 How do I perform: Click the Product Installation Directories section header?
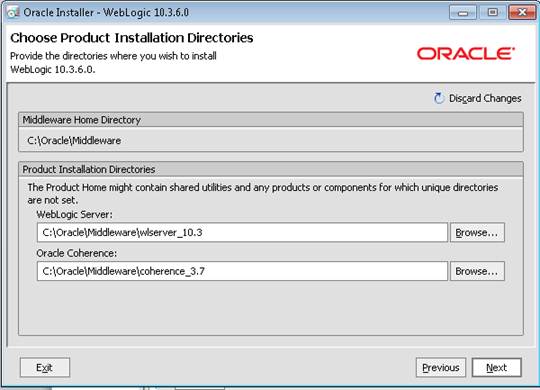coord(271,170)
